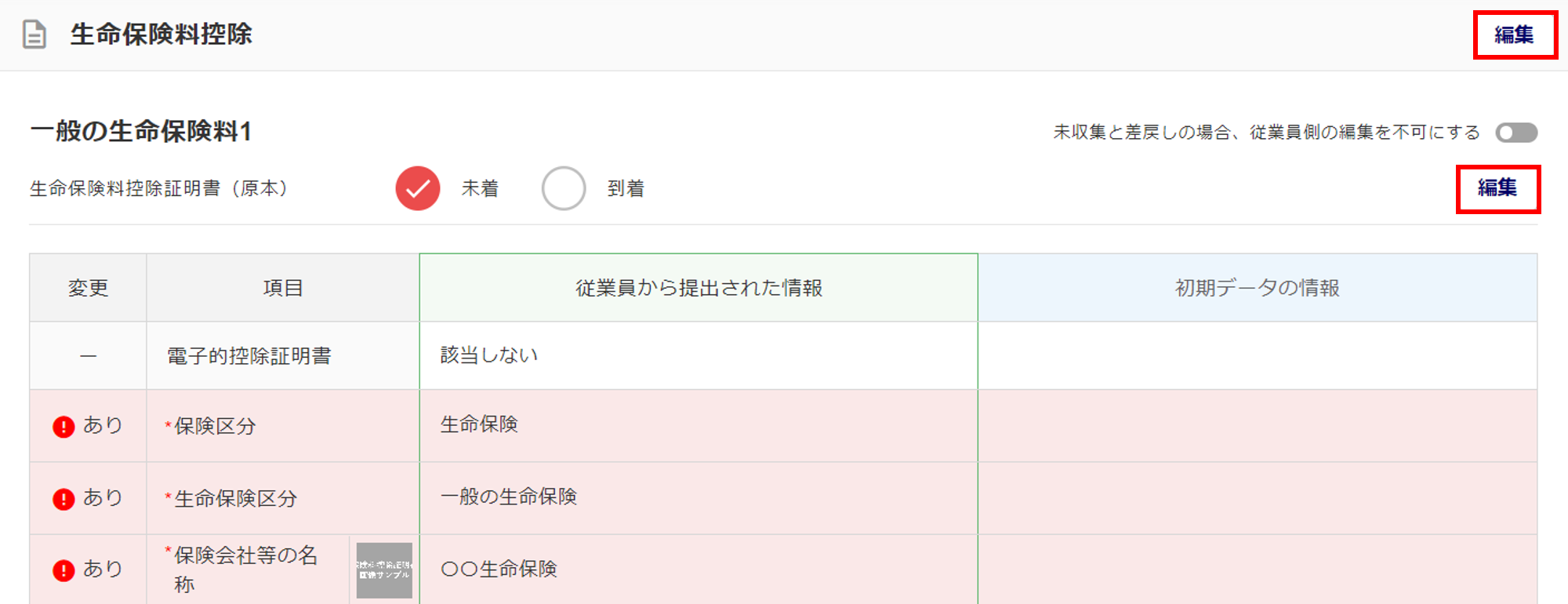Image resolution: width=1568 pixels, height=604 pixels.
Task: Click the 編集 button in the header
Action: point(1515,35)
